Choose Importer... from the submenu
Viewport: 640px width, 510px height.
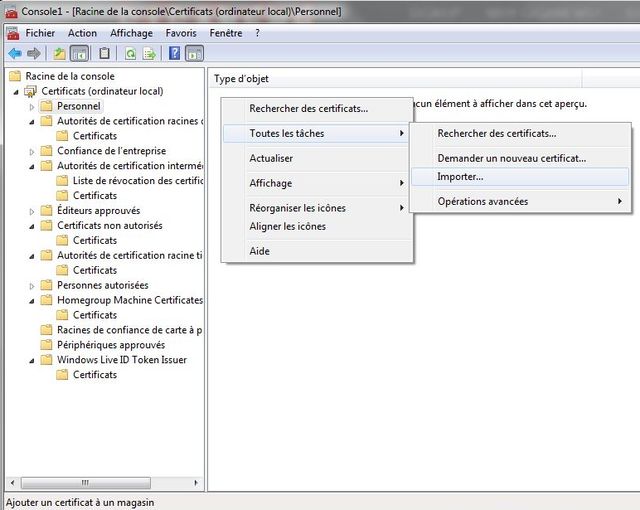520,177
